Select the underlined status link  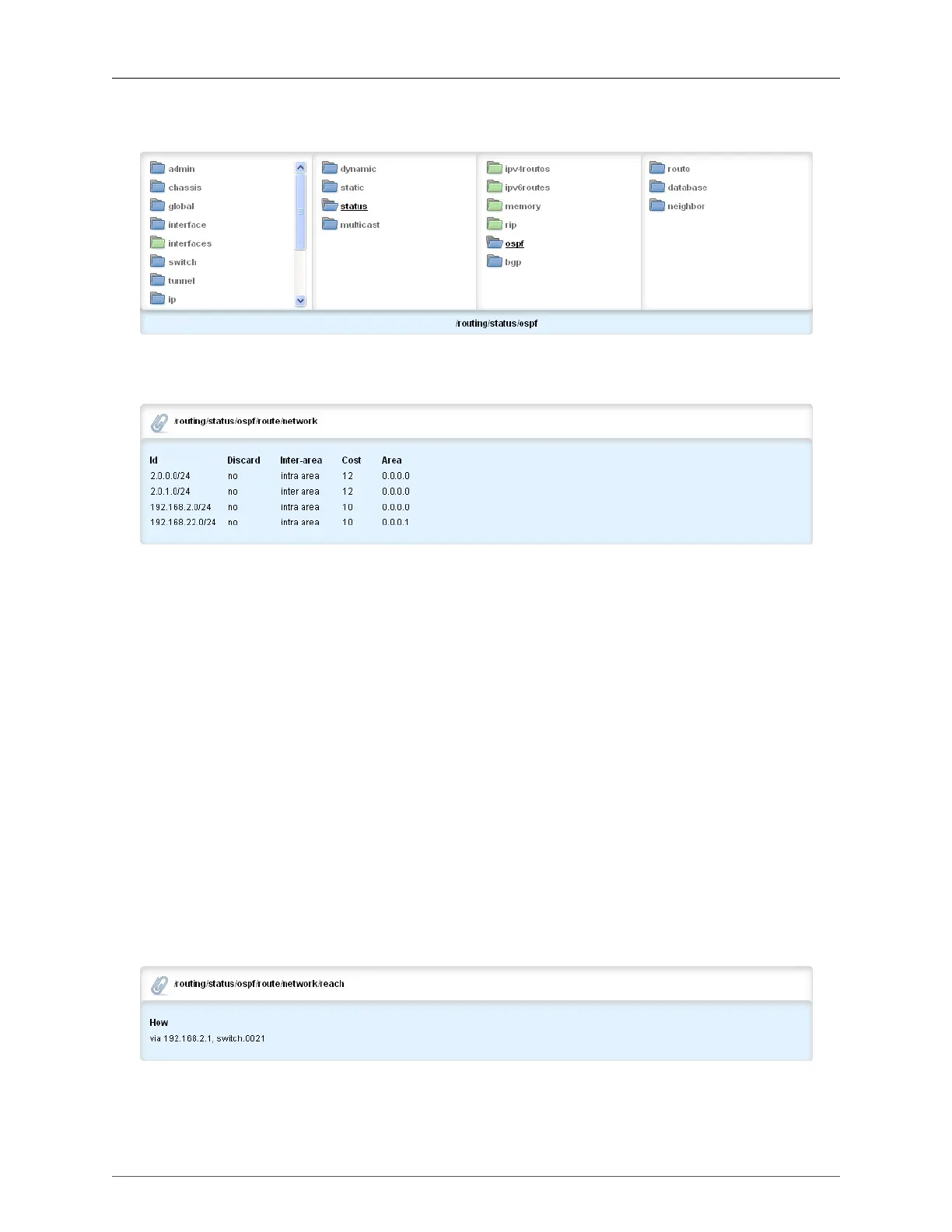(x=354, y=206)
